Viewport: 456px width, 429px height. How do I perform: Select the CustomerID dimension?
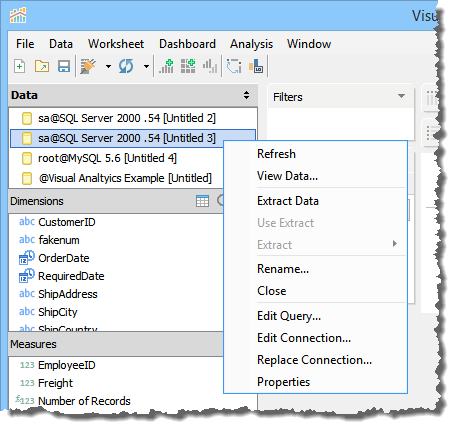(x=67, y=222)
